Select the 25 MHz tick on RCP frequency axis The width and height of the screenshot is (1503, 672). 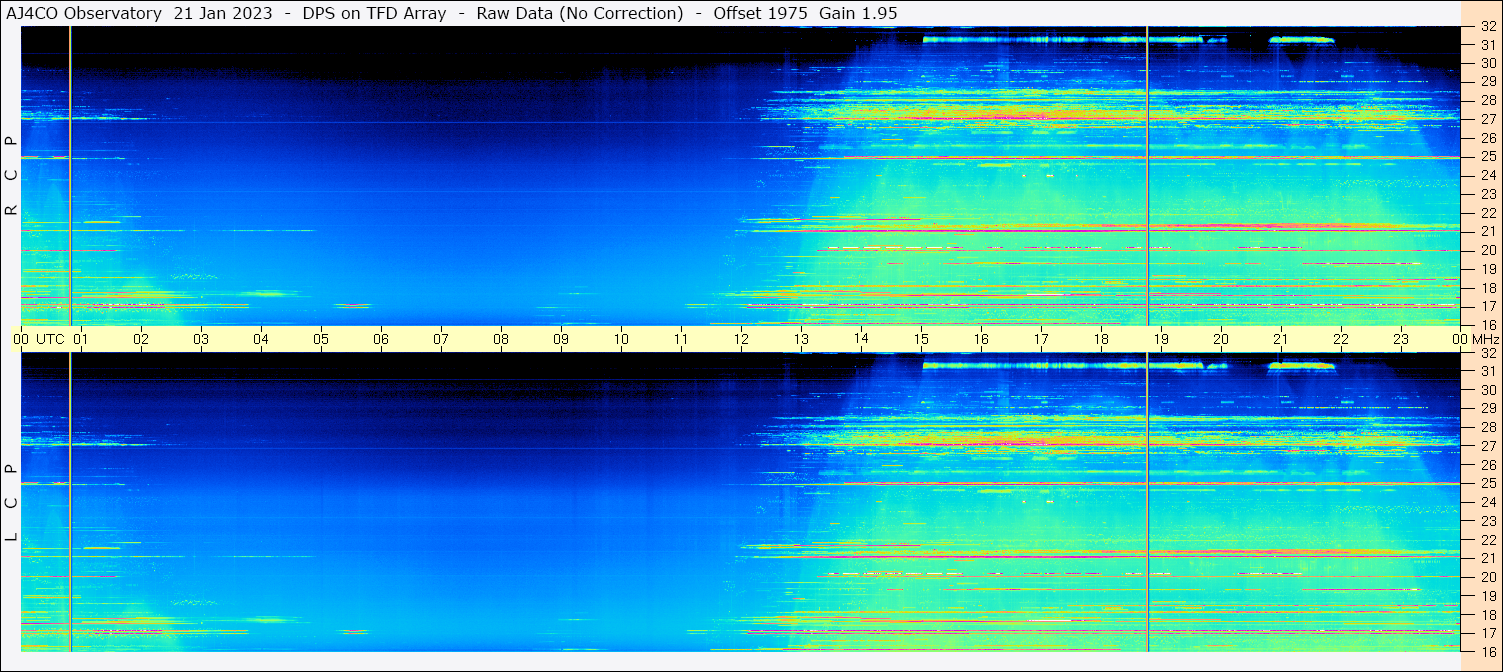1488,157
